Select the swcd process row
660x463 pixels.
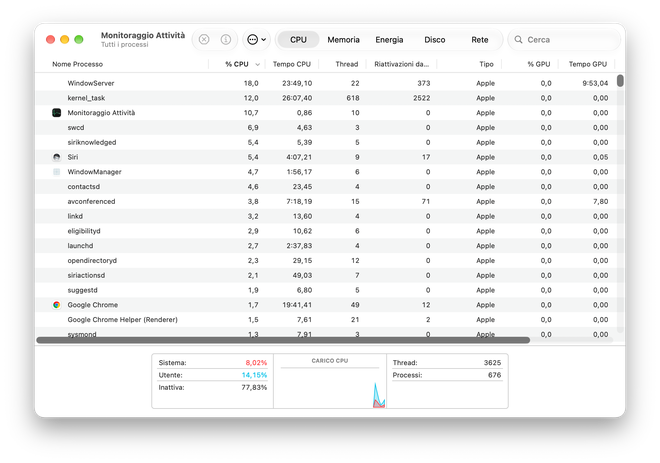tap(326, 128)
